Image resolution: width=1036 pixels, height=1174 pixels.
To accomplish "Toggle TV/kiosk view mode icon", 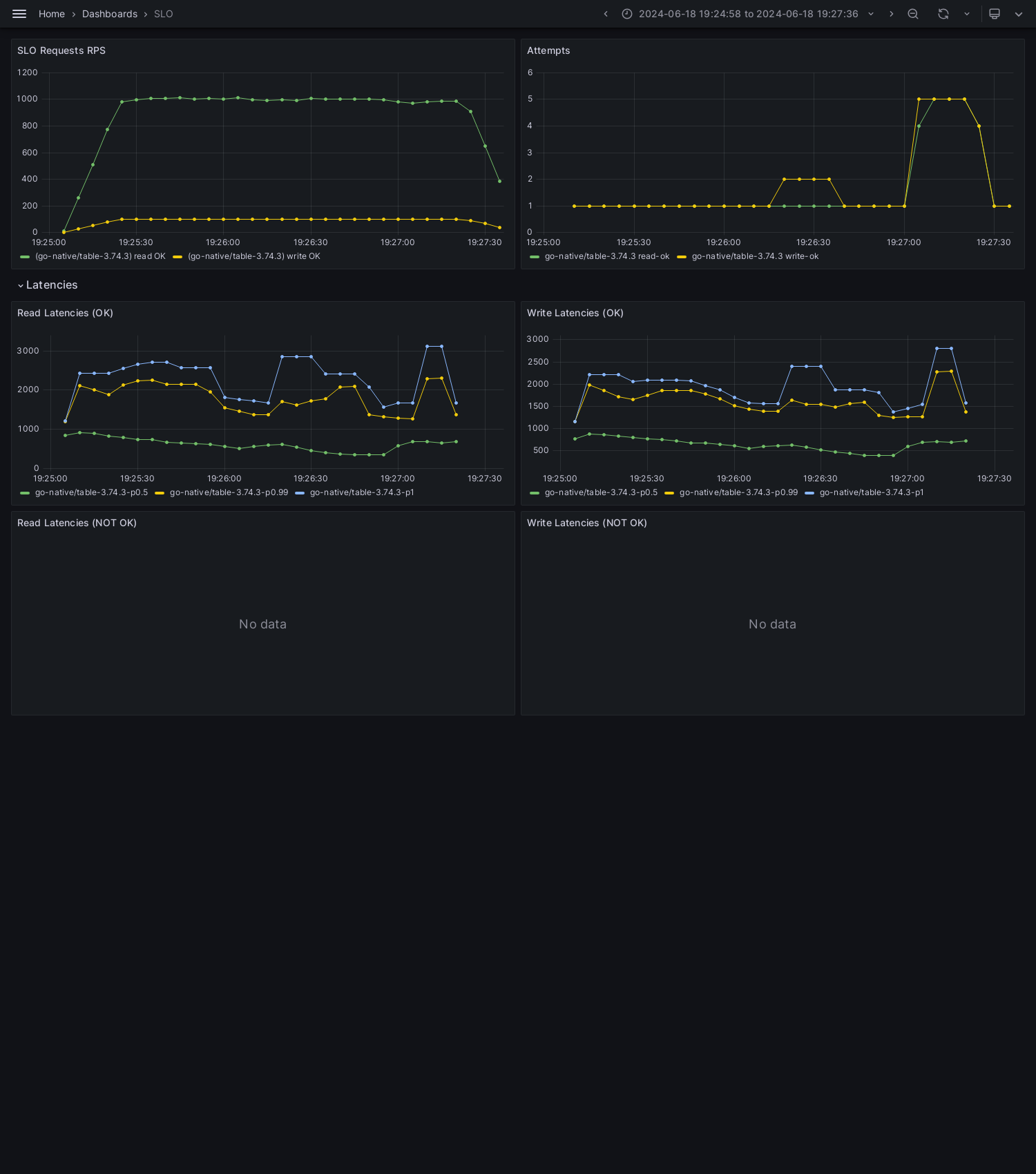I will (995, 14).
